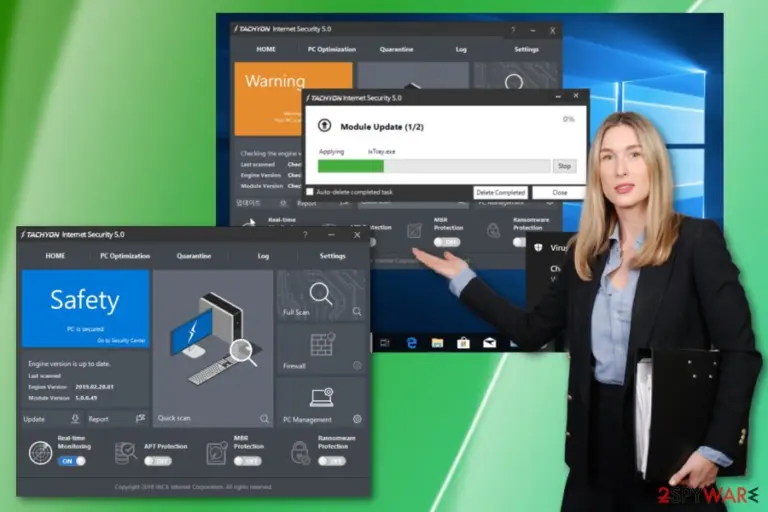Click the Real-time Monitoring radar icon
The height and width of the screenshot is (512, 768).
(40, 452)
